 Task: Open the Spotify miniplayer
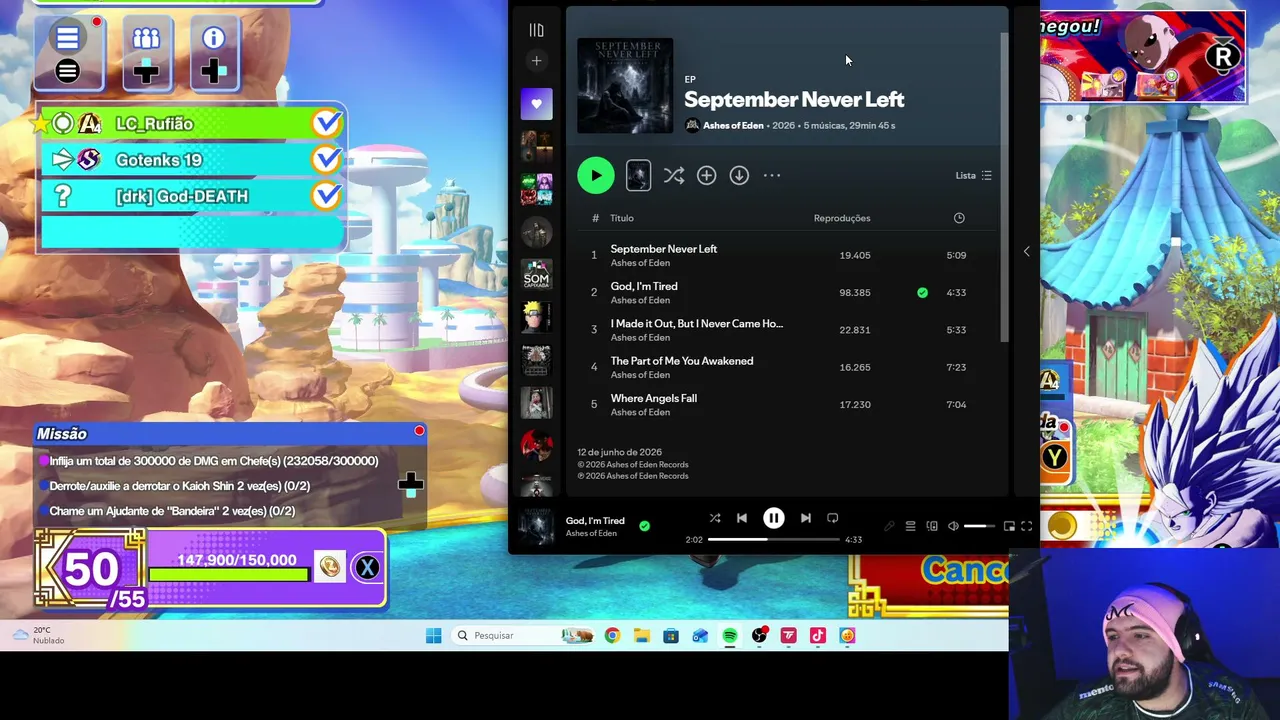[1009, 527]
